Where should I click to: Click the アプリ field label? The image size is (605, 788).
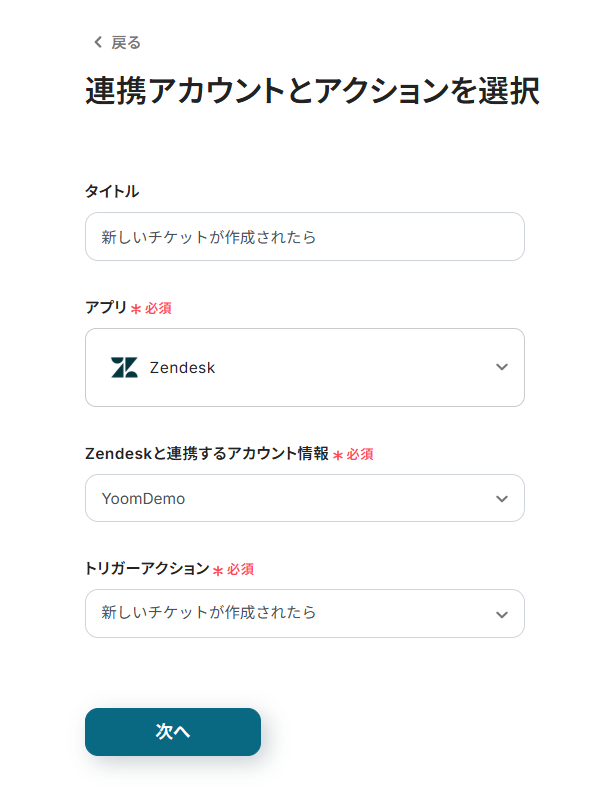click(106, 308)
